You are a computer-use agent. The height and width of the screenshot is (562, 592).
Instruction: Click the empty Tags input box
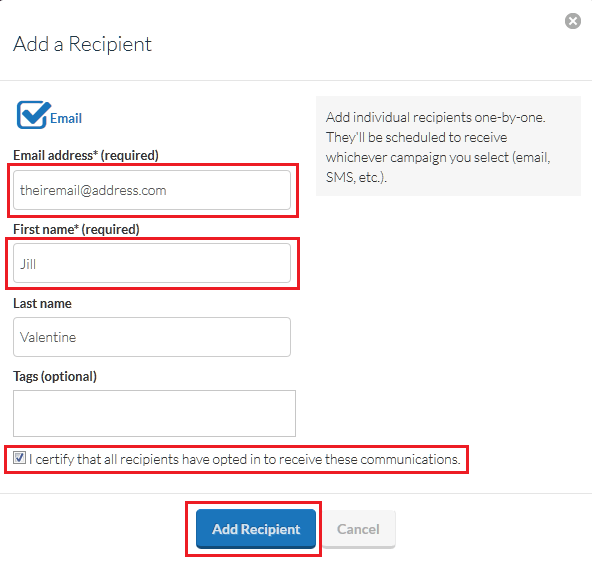pyautogui.click(x=154, y=413)
